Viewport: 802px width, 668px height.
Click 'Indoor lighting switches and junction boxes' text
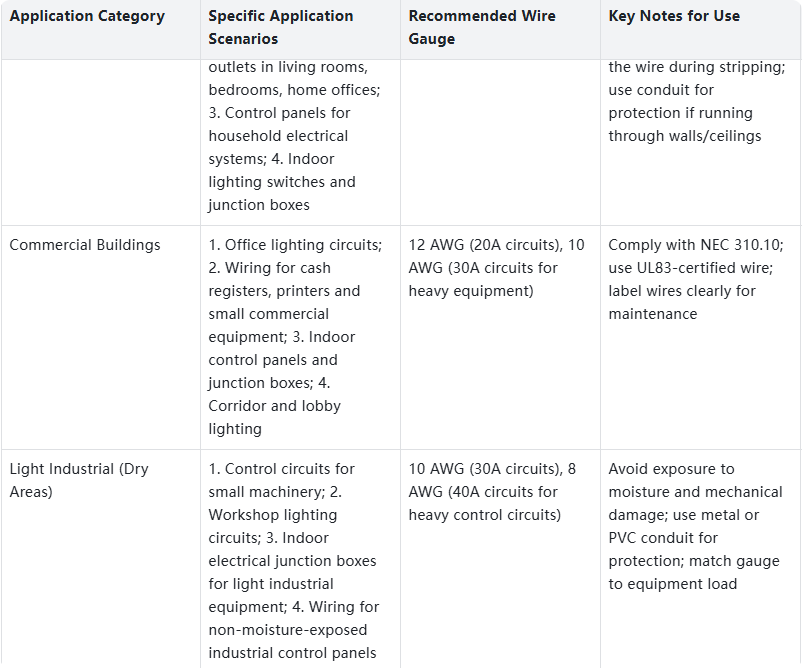tap(281, 193)
